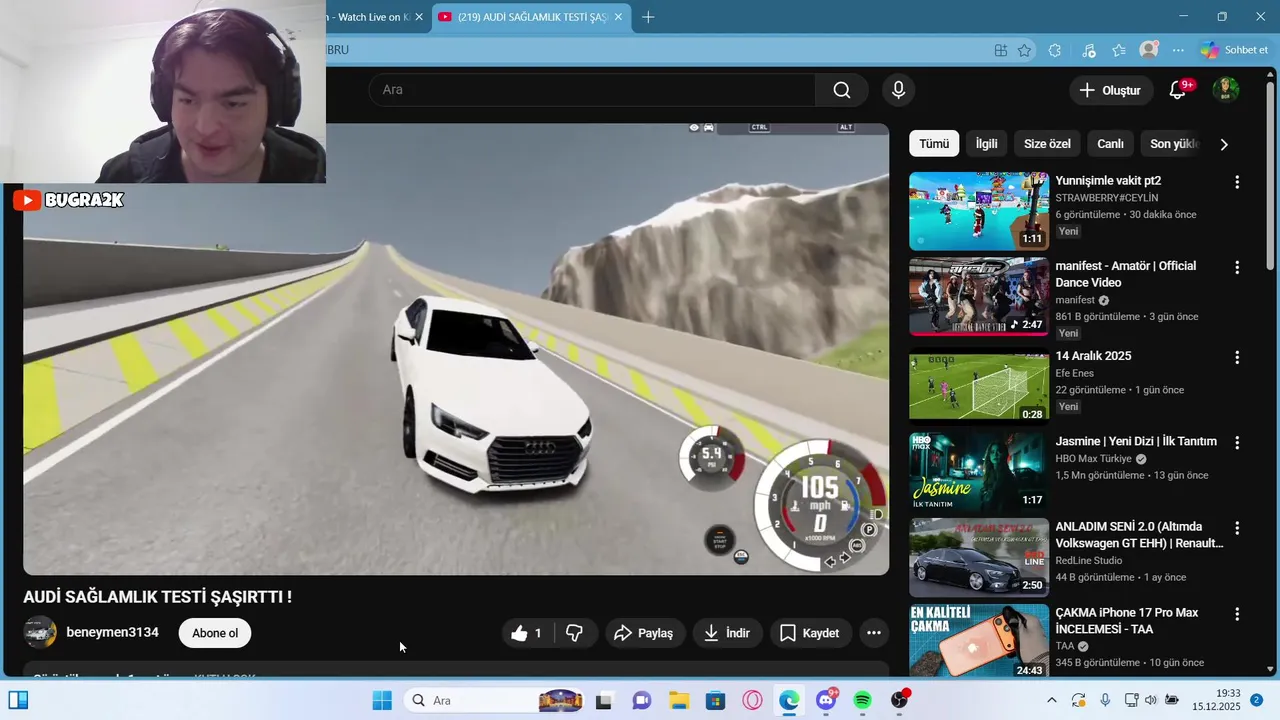Open OBS Studio from the taskbar
The height and width of the screenshot is (720, 1280).
(900, 700)
